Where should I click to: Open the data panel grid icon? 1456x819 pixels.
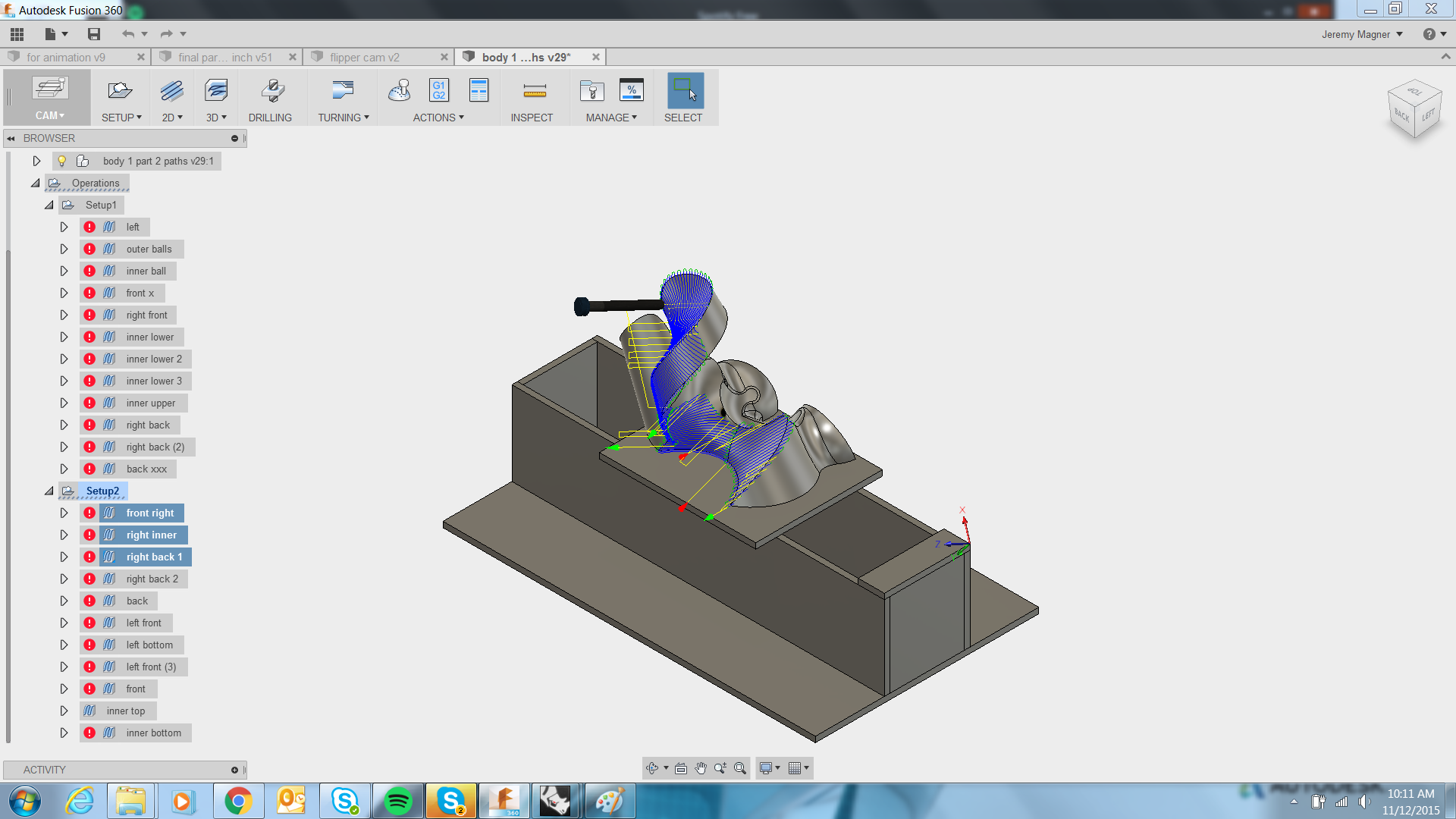click(17, 34)
